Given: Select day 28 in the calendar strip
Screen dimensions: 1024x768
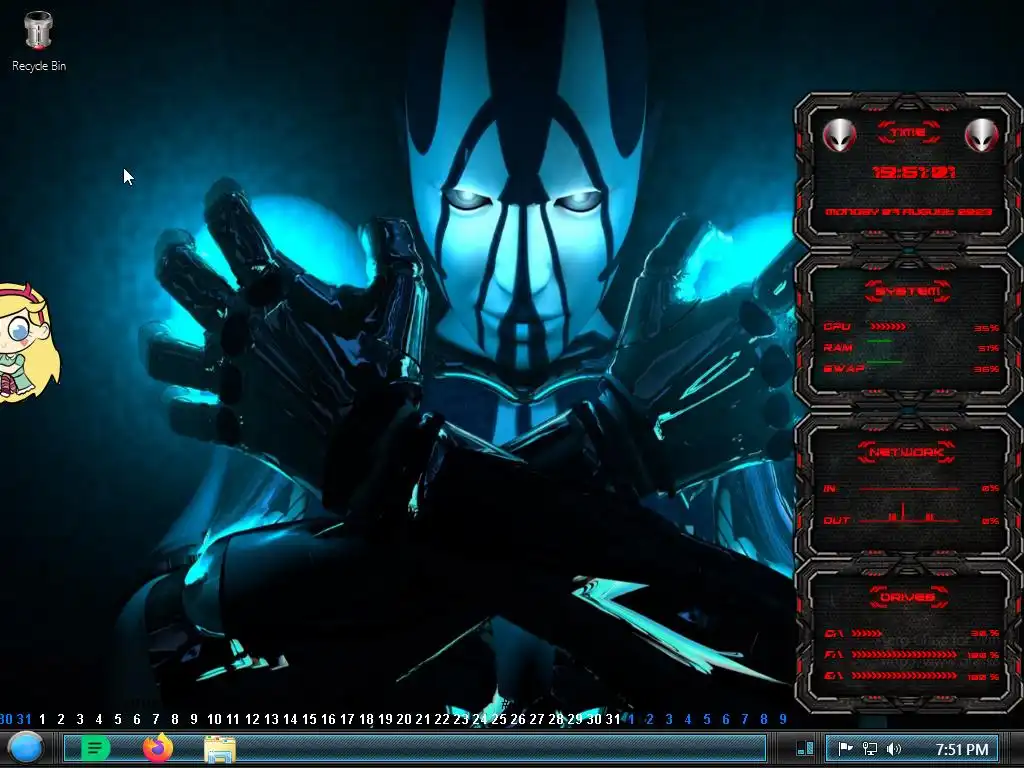Looking at the screenshot, I should point(556,719).
